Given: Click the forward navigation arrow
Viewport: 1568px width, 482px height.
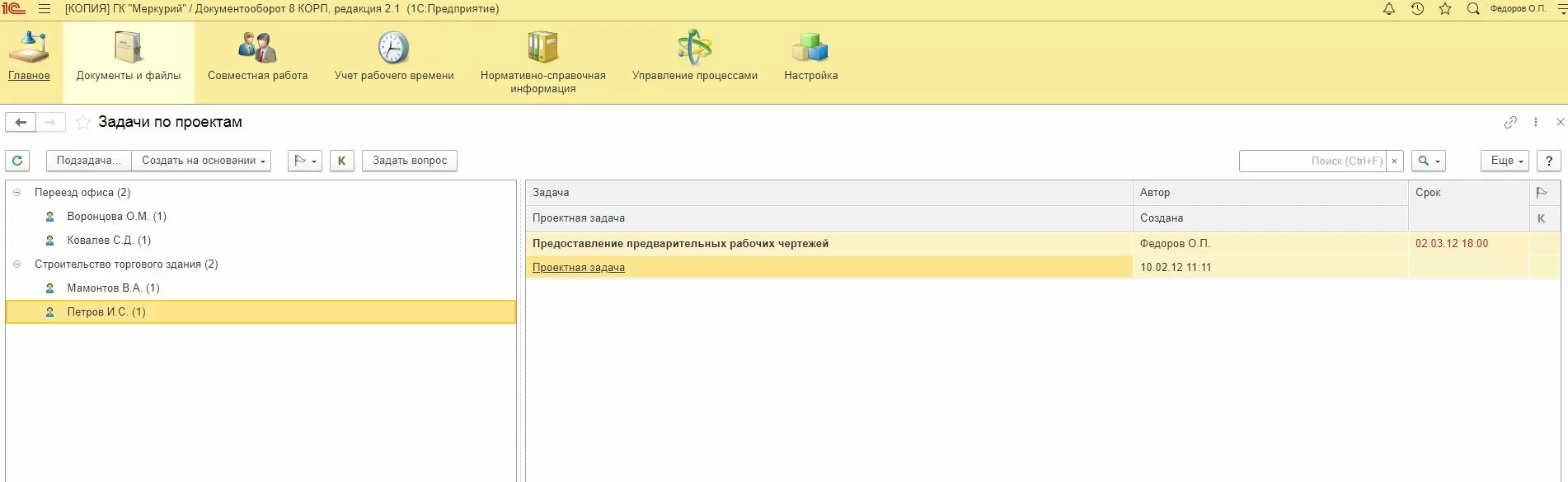Looking at the screenshot, I should pos(50,122).
